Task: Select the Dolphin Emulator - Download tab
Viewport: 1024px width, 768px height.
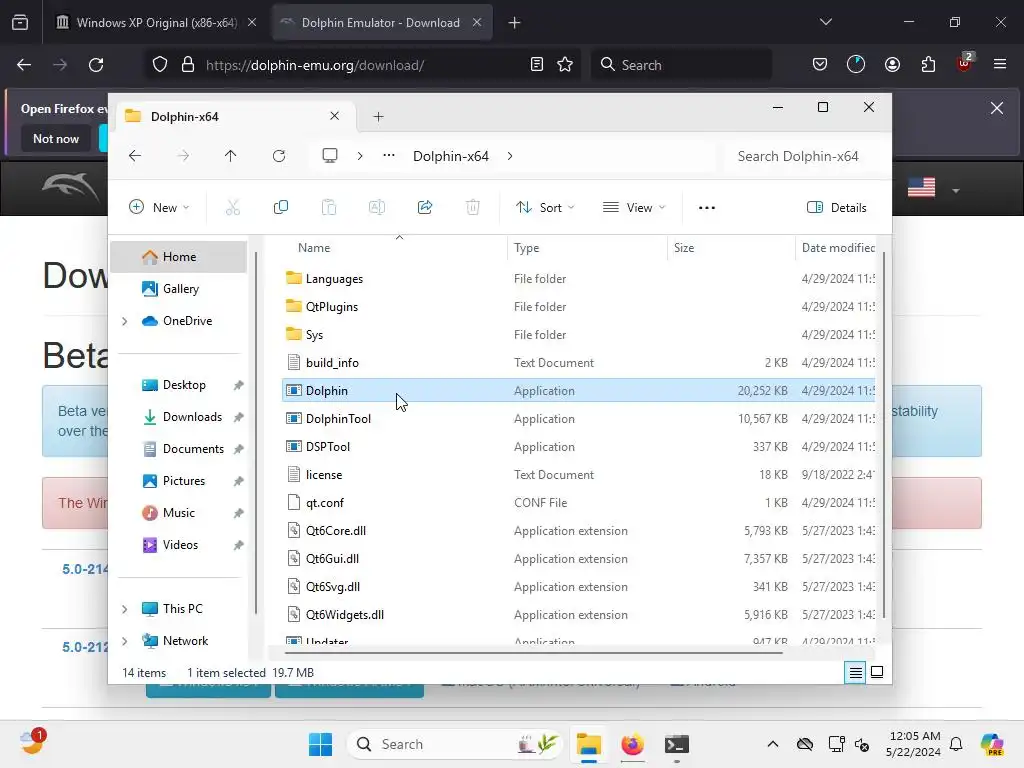Action: click(381, 22)
